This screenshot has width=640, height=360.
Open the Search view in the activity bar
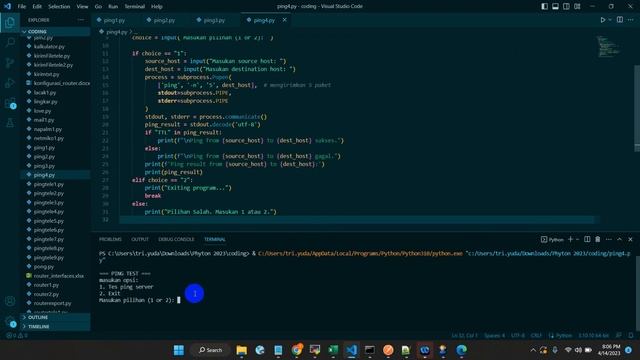[x=10, y=42]
